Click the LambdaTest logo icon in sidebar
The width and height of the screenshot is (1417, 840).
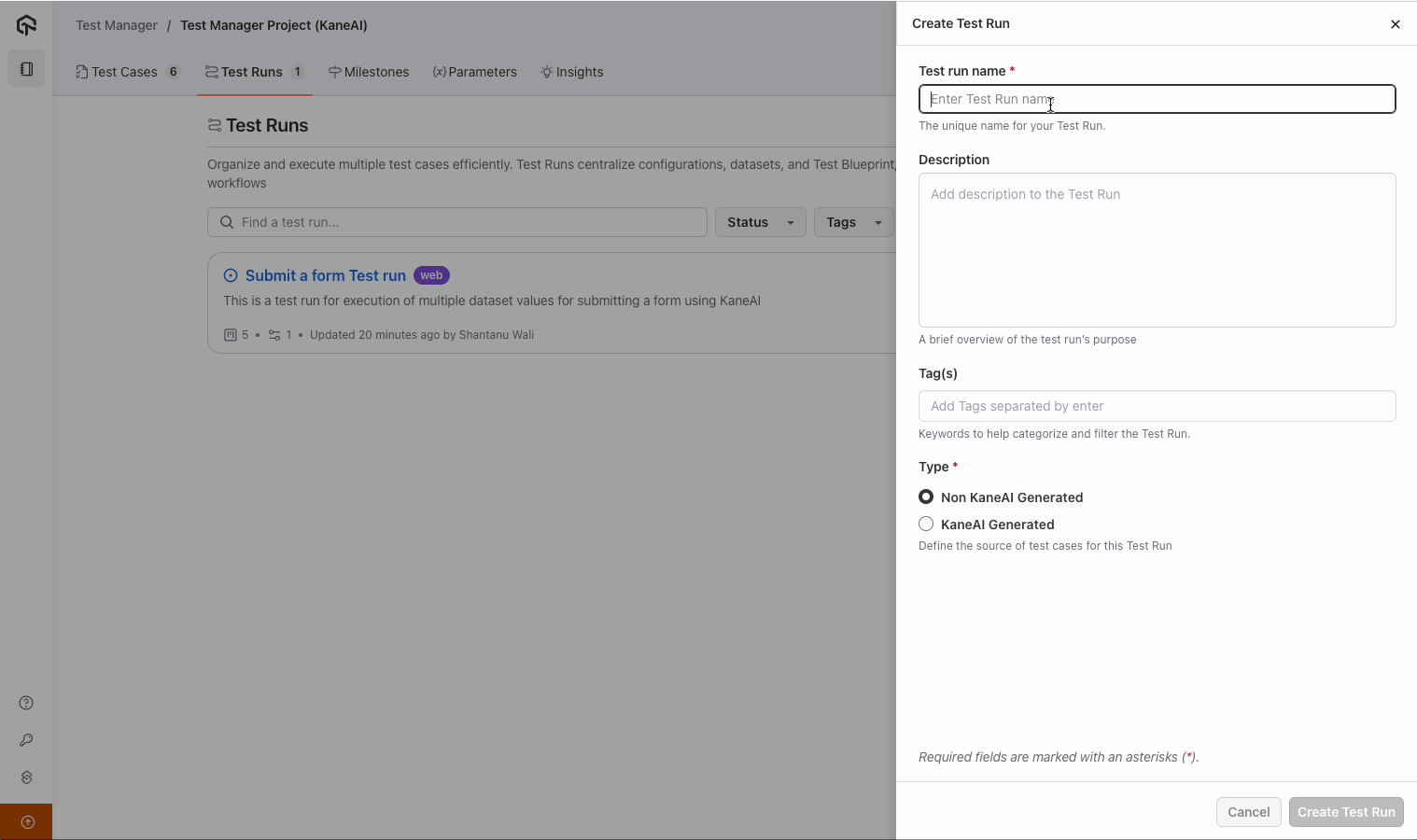pyautogui.click(x=26, y=25)
